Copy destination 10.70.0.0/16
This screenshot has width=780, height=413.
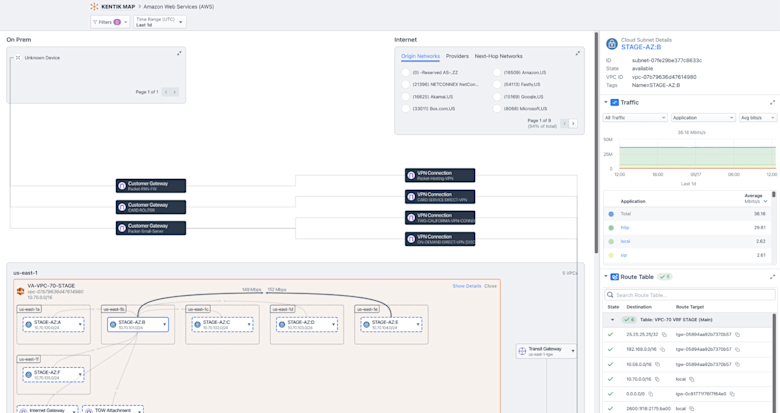657,379
